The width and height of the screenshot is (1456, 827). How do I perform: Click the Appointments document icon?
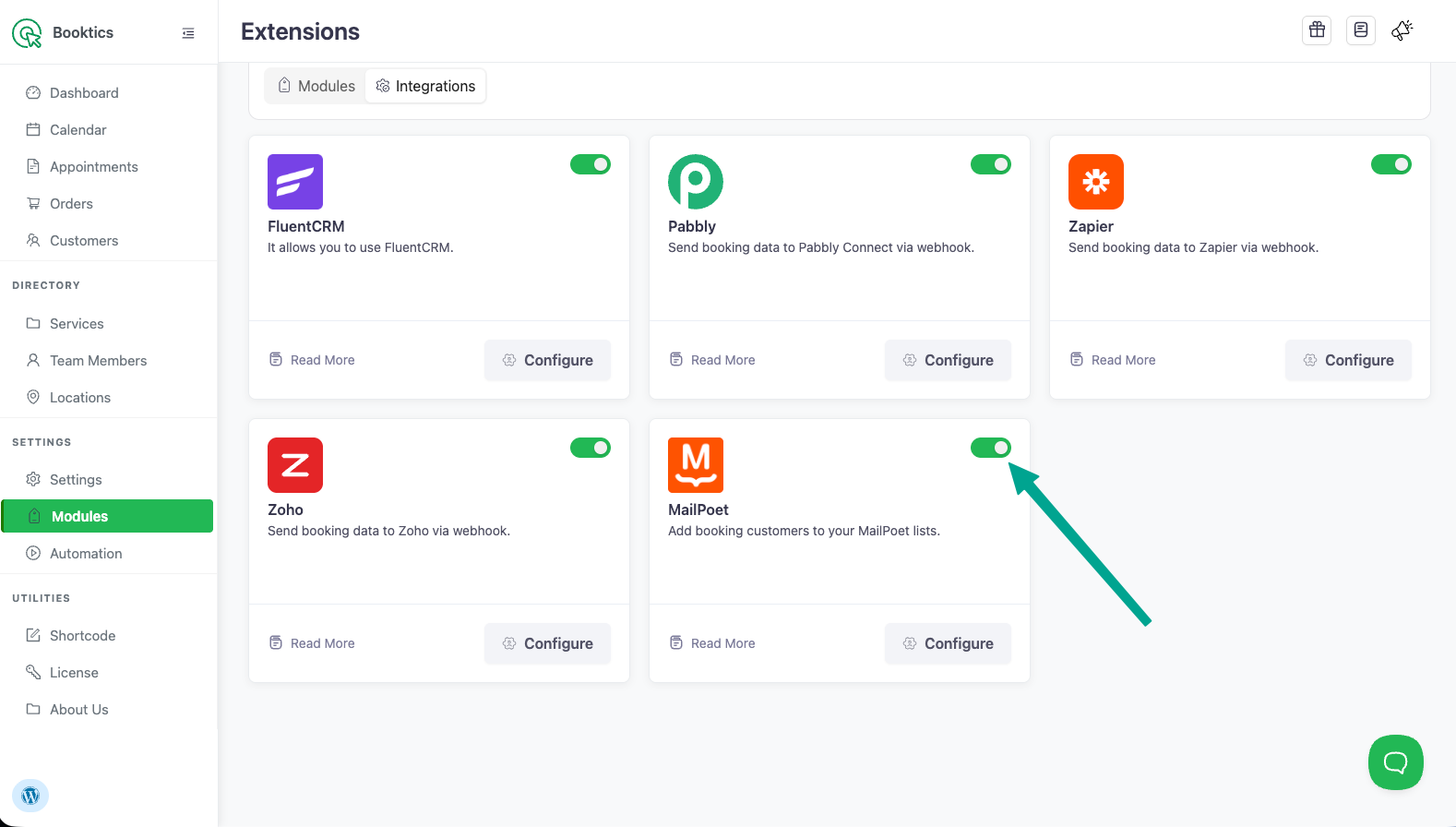pos(33,166)
